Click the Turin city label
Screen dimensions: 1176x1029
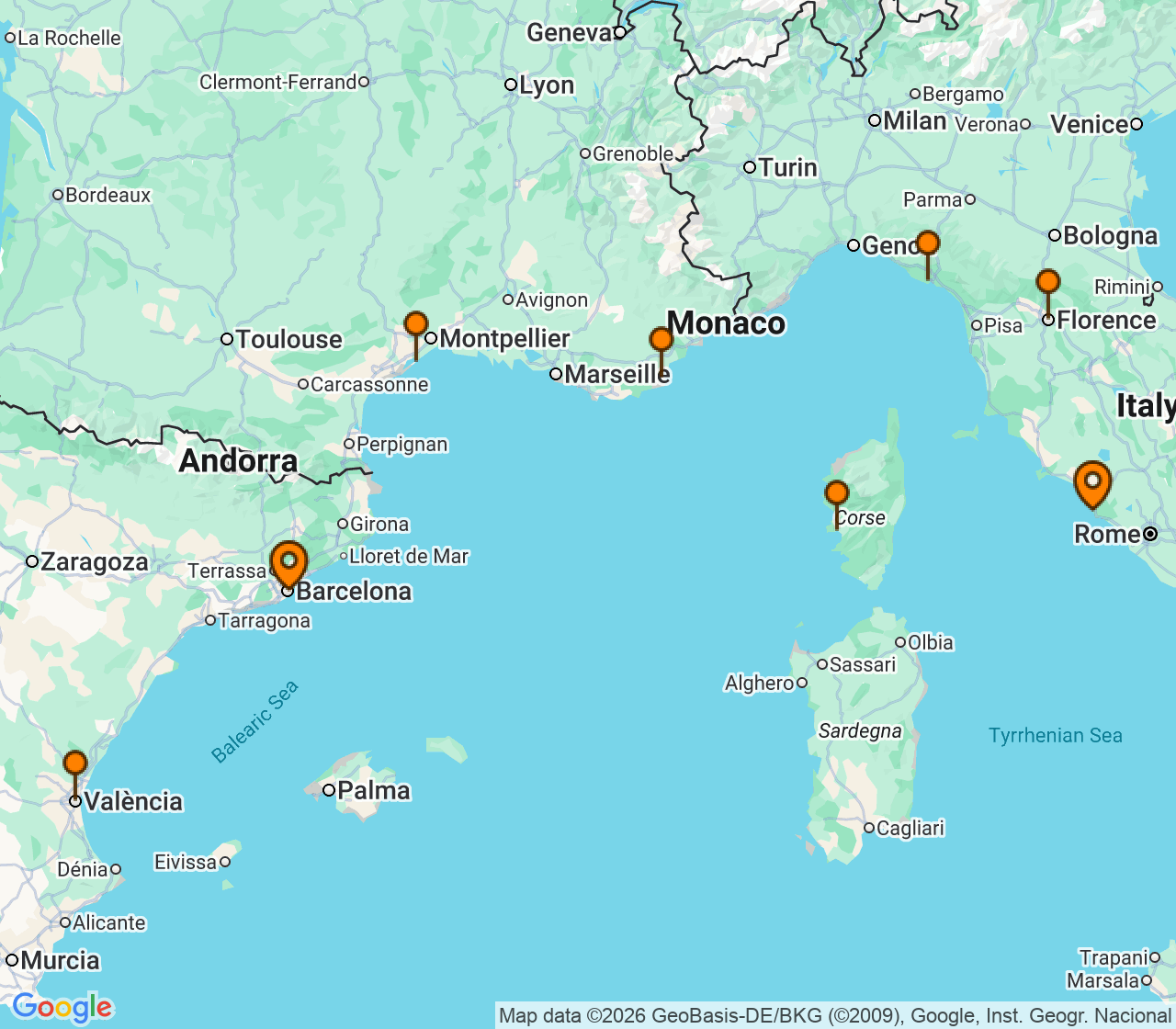pos(788,167)
